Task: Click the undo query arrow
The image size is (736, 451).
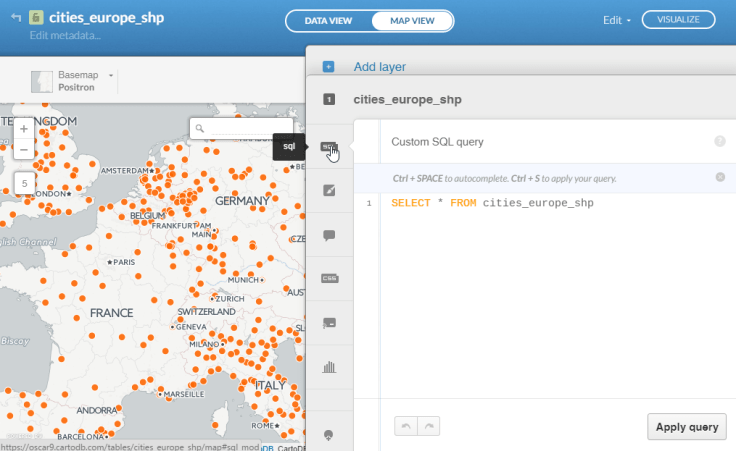Action: (x=406, y=426)
